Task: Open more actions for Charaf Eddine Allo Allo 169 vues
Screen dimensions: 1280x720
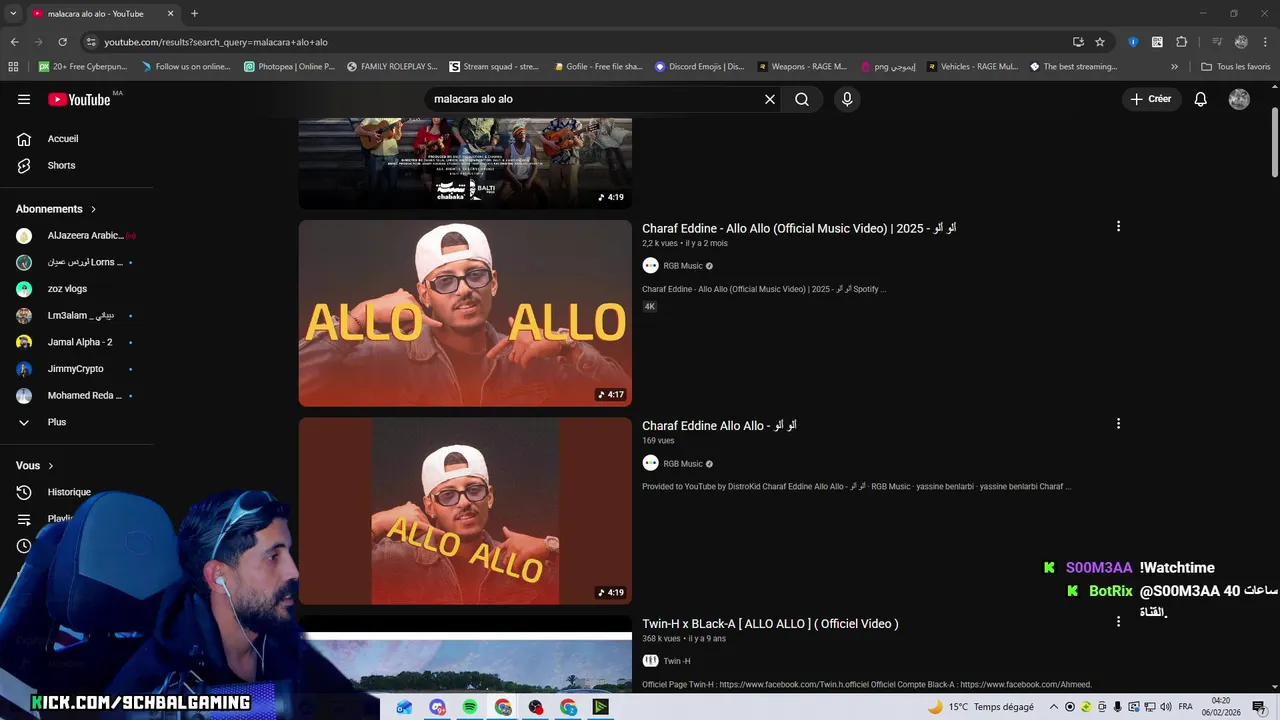Action: pyautogui.click(x=1118, y=424)
